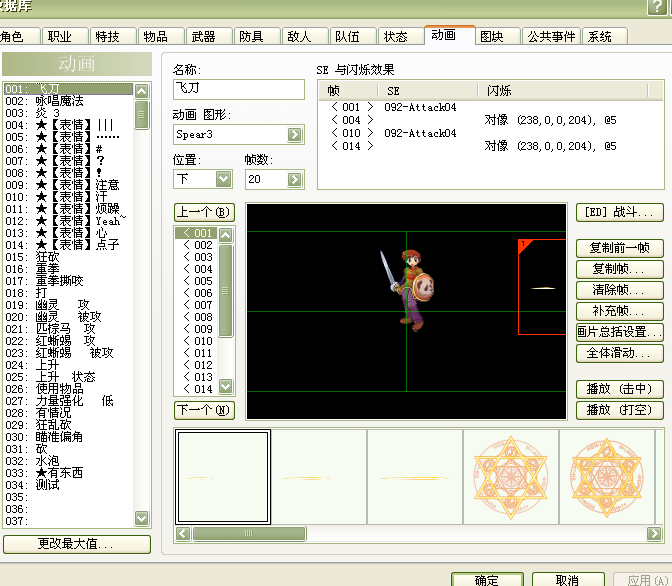Screen dimensions: 672x586
Task: Click the hero battler sprite in preview
Action: (407, 290)
